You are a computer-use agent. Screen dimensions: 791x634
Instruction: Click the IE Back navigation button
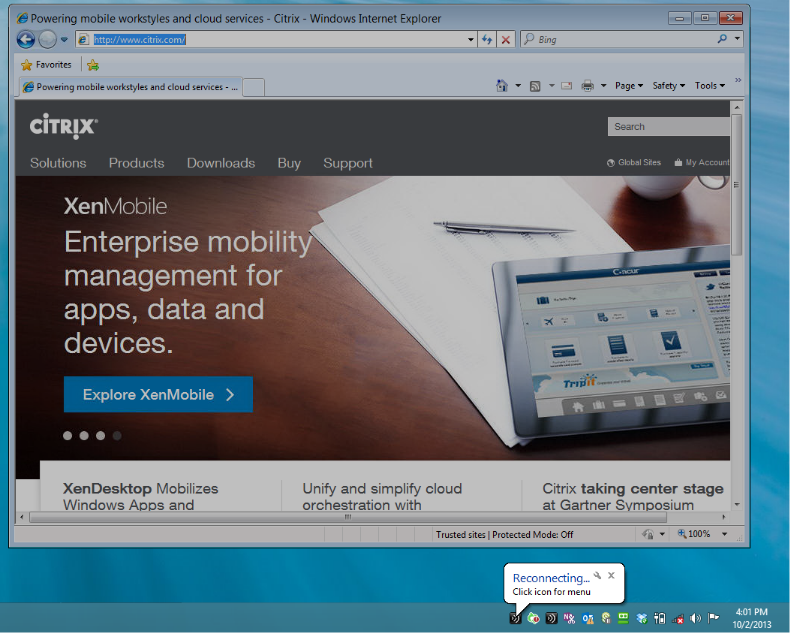point(26,39)
